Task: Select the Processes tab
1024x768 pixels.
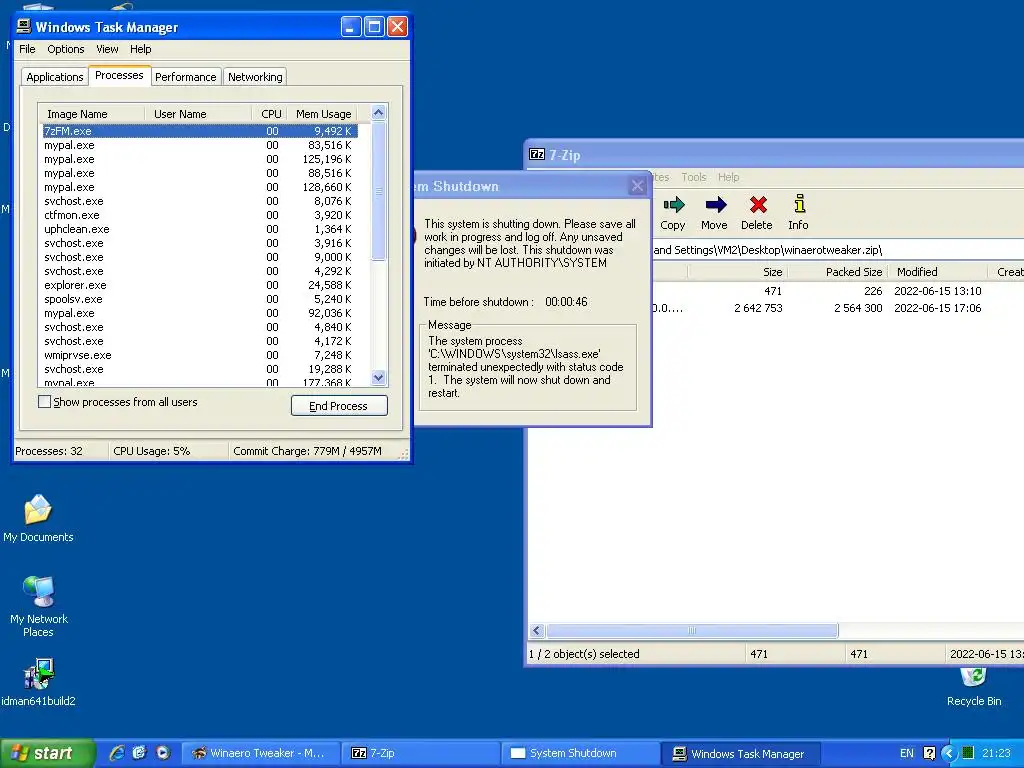Action: click(x=119, y=75)
